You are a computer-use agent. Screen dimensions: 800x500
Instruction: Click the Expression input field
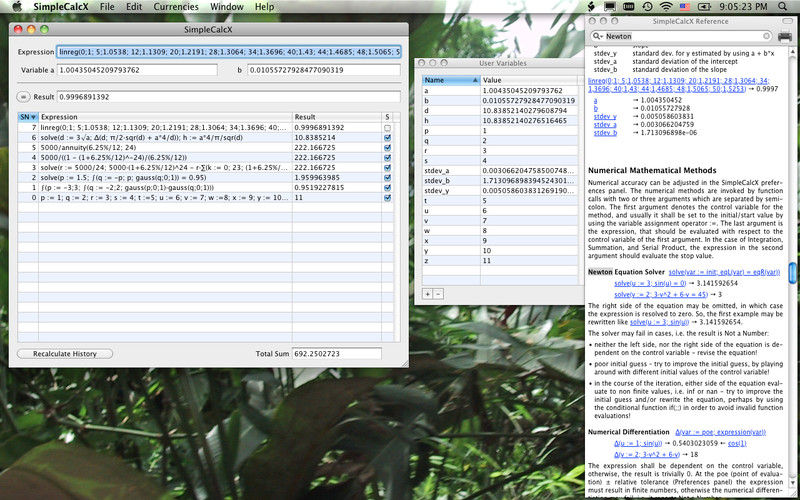coord(229,52)
